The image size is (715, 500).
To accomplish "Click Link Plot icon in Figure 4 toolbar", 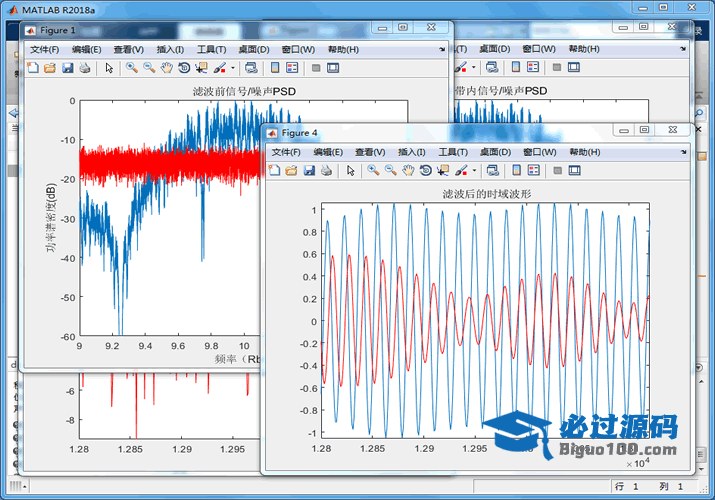I will [x=493, y=171].
